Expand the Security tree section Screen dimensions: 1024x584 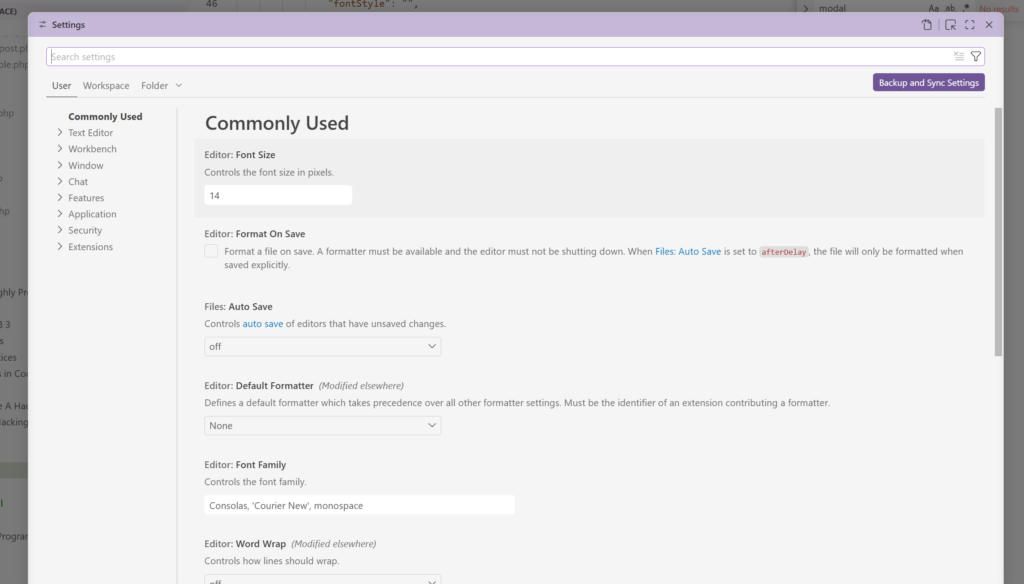(60, 230)
